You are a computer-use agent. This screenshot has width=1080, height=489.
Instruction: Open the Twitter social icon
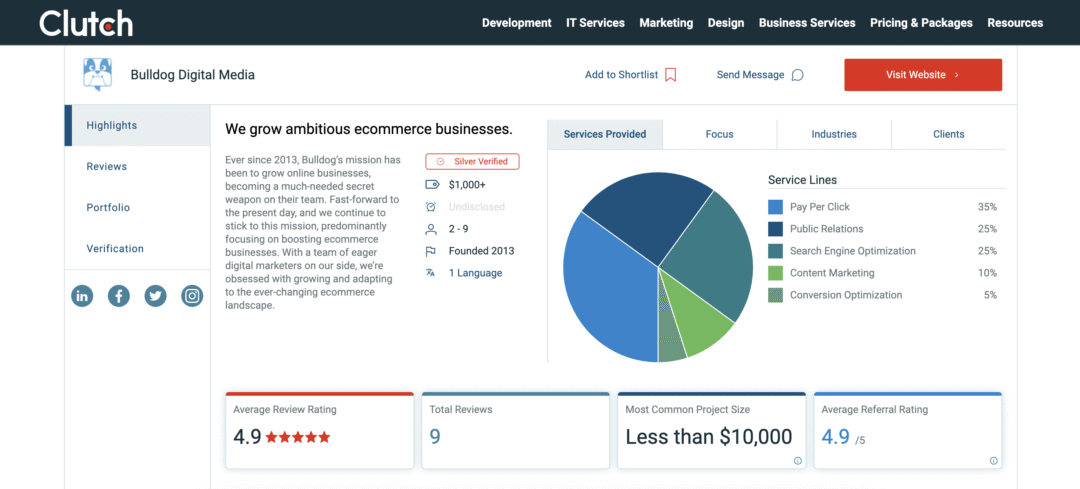(156, 296)
